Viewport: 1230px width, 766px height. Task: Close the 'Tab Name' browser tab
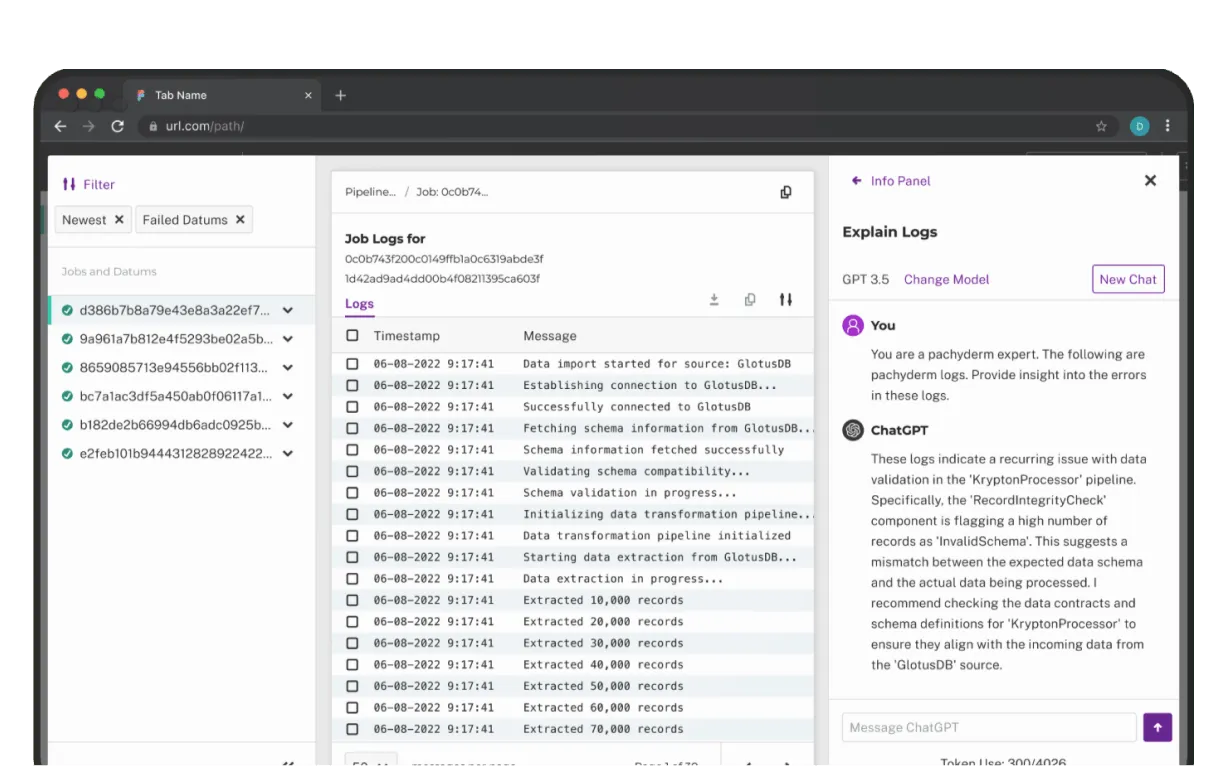pyautogui.click(x=308, y=95)
